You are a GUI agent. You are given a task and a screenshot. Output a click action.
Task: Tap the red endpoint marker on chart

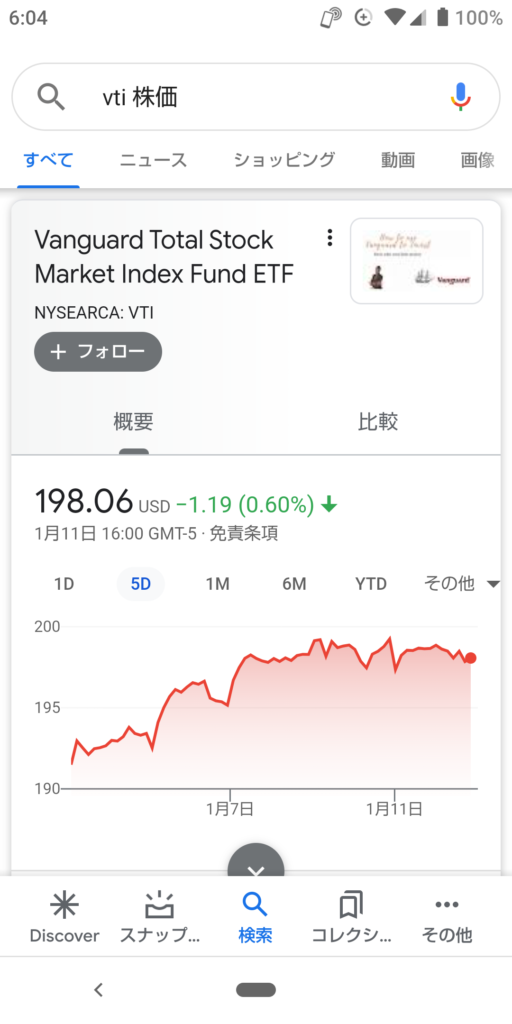point(471,658)
